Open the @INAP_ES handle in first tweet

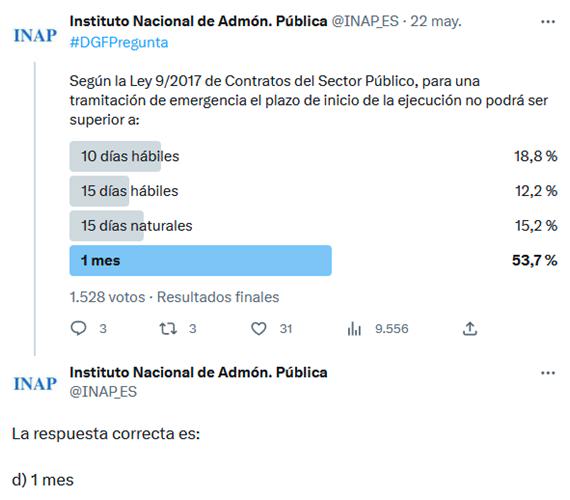click(365, 21)
